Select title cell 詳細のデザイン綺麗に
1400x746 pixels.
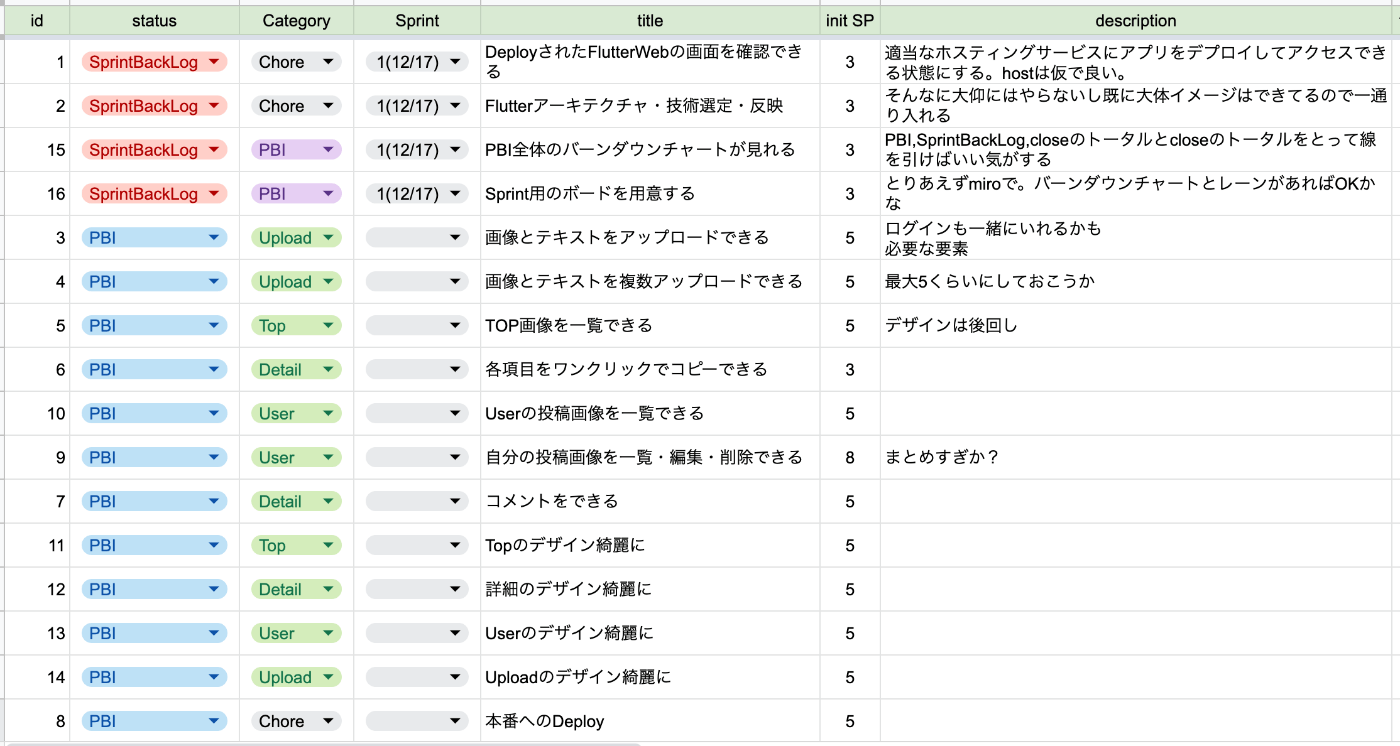(650, 590)
